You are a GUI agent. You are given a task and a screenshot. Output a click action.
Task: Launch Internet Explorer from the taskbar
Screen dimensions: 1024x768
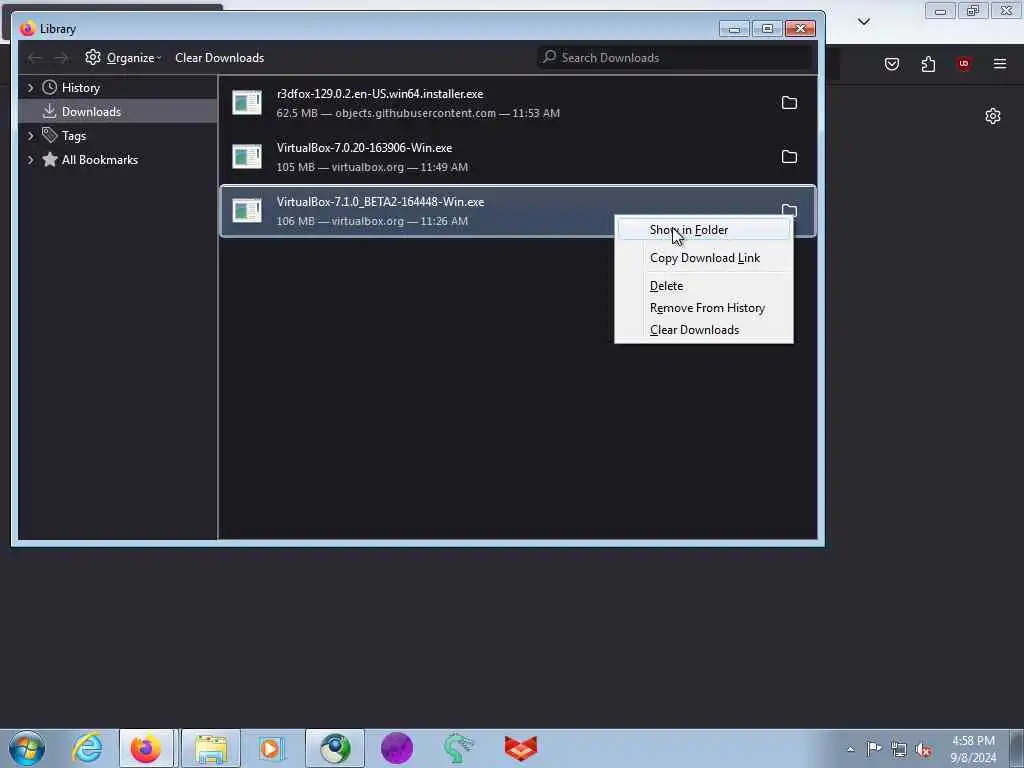tap(87, 748)
